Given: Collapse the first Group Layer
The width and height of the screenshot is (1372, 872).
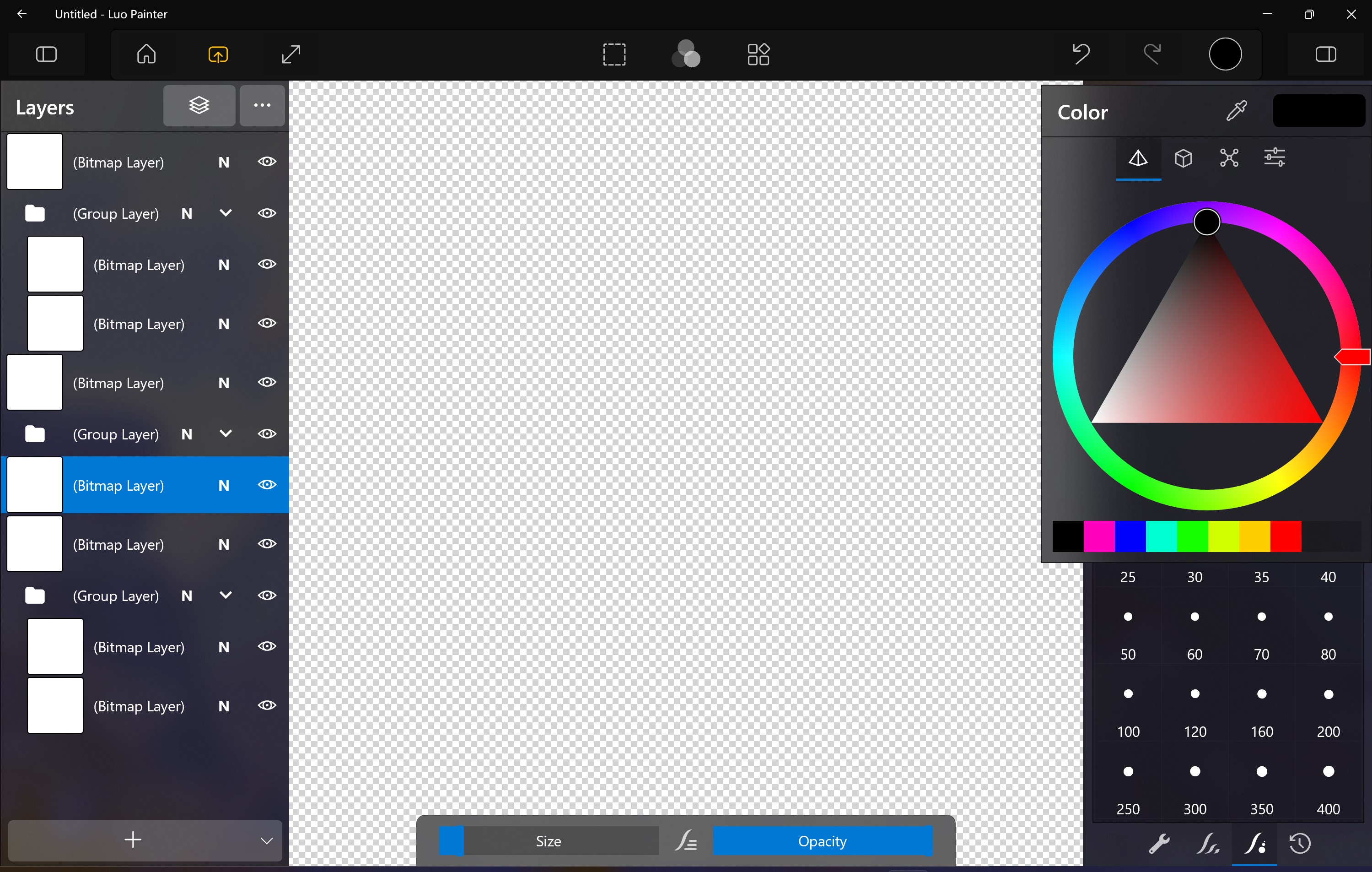Looking at the screenshot, I should pos(225,213).
